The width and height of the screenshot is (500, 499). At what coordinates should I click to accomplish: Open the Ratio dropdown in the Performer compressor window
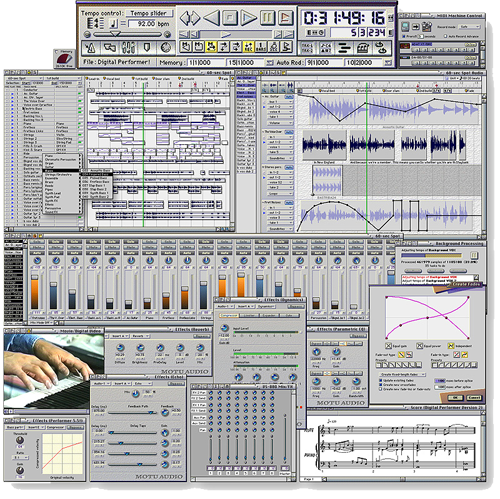coord(20,458)
